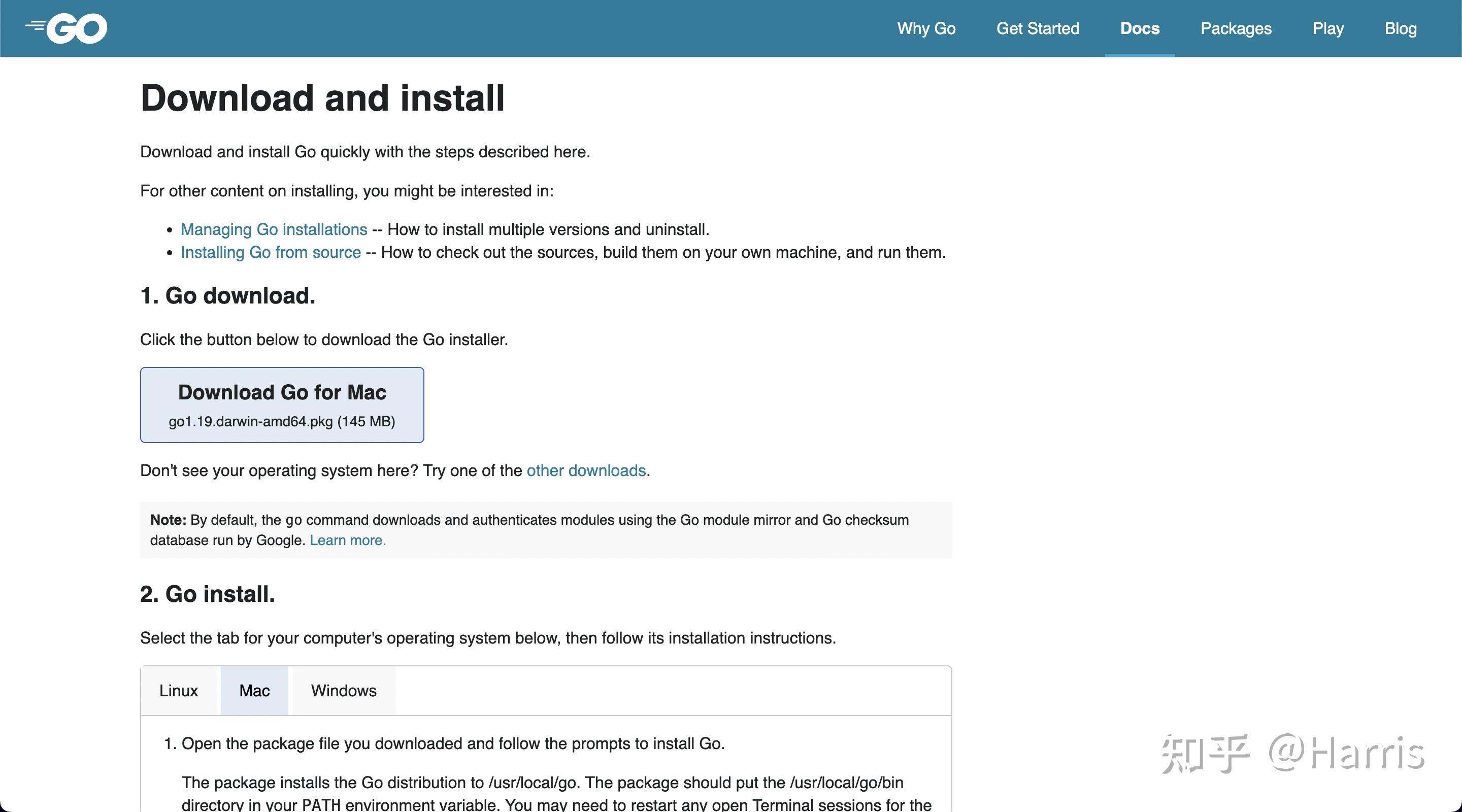Image resolution: width=1462 pixels, height=812 pixels.
Task: Visit the Blog from the header
Action: pyautogui.click(x=1400, y=28)
